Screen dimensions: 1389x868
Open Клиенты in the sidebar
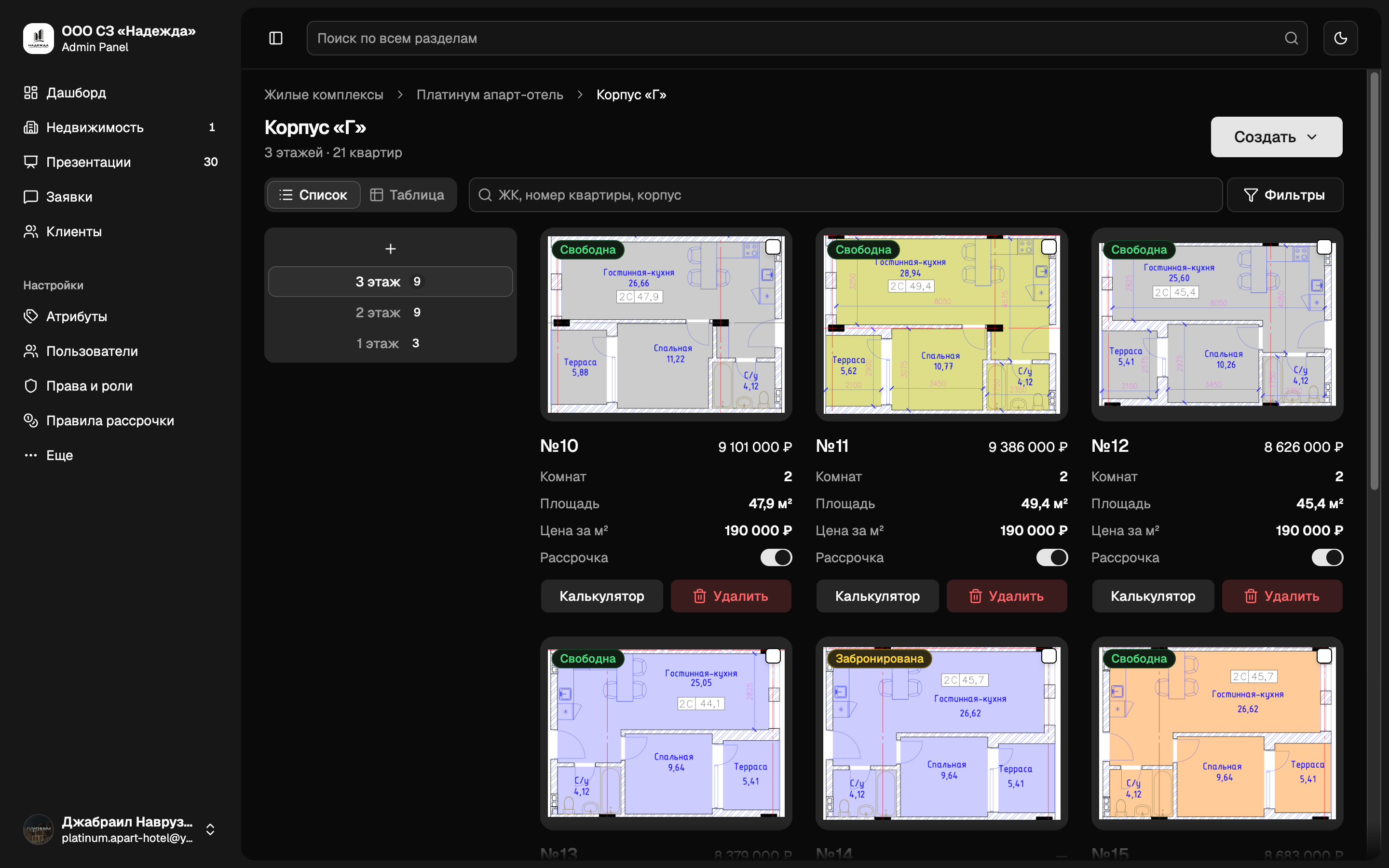coord(121,231)
